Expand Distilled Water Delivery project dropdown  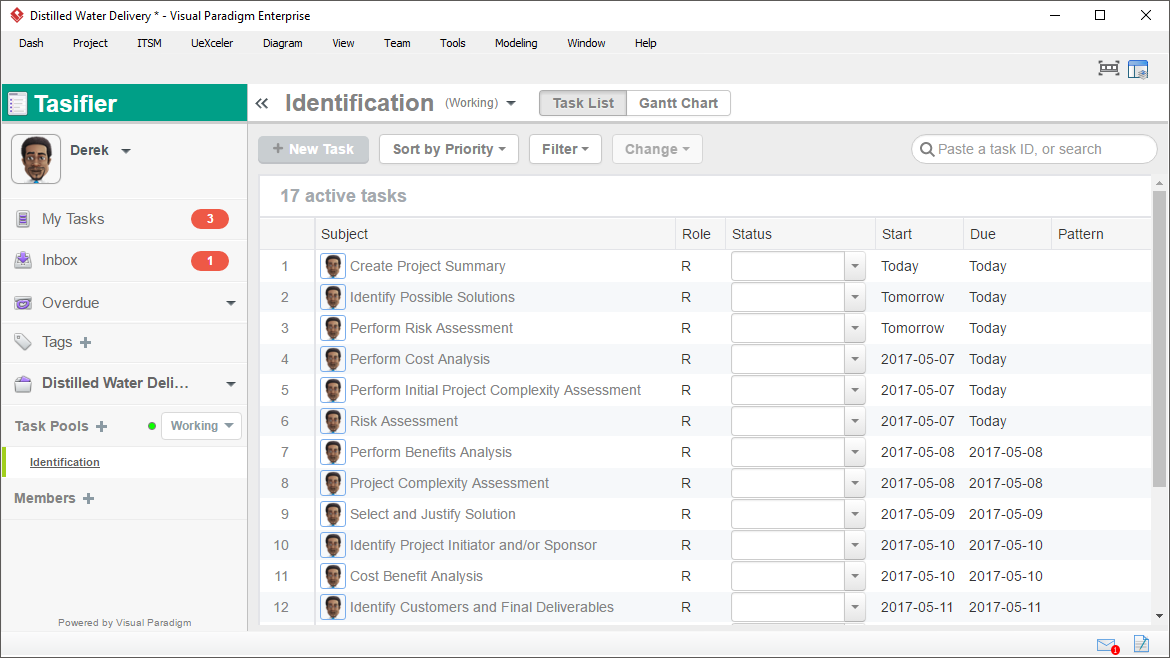pyautogui.click(x=231, y=383)
